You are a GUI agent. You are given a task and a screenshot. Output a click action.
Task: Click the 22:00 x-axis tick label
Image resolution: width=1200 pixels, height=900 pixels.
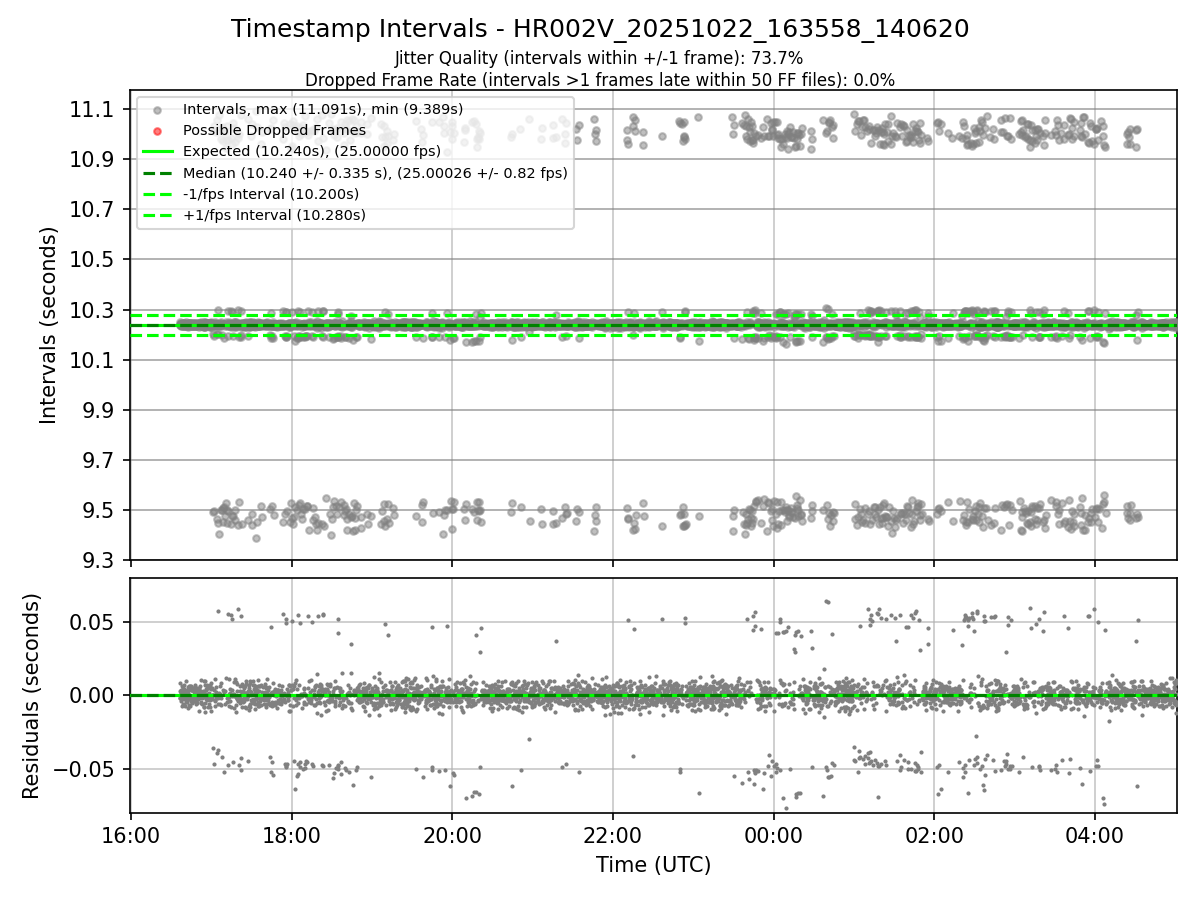click(x=613, y=834)
